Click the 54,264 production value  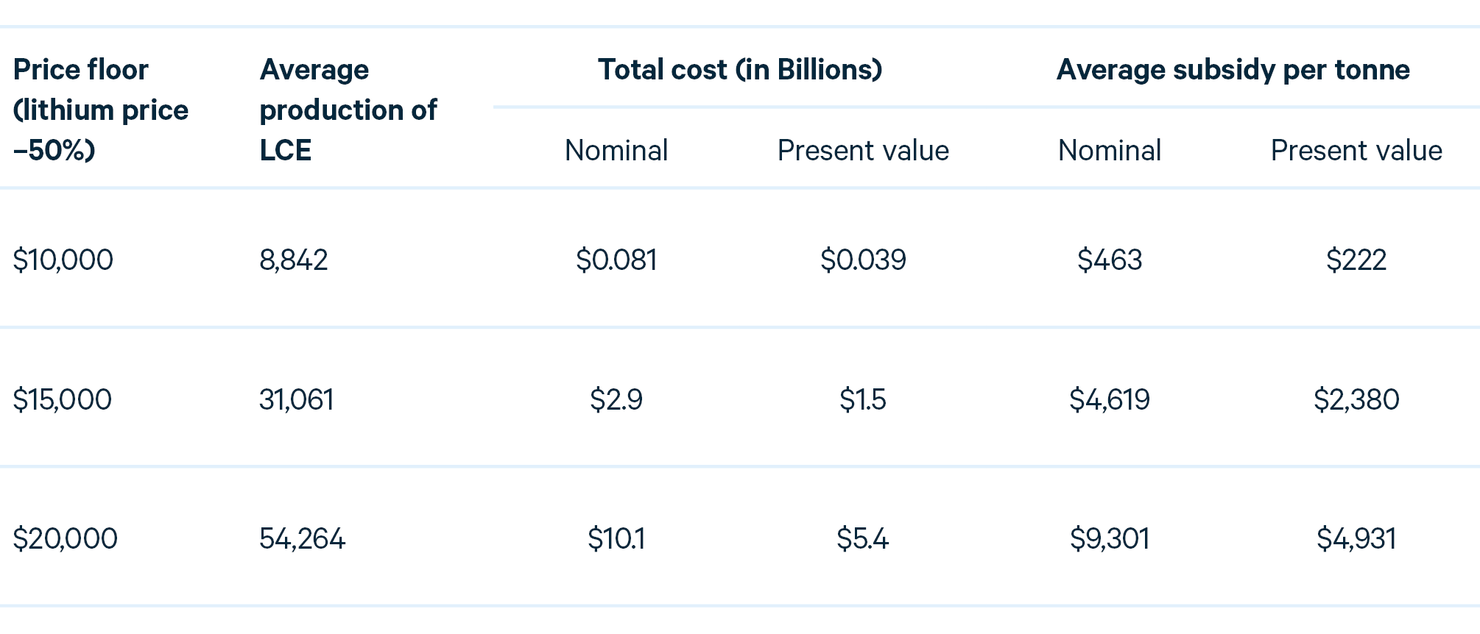tap(302, 539)
